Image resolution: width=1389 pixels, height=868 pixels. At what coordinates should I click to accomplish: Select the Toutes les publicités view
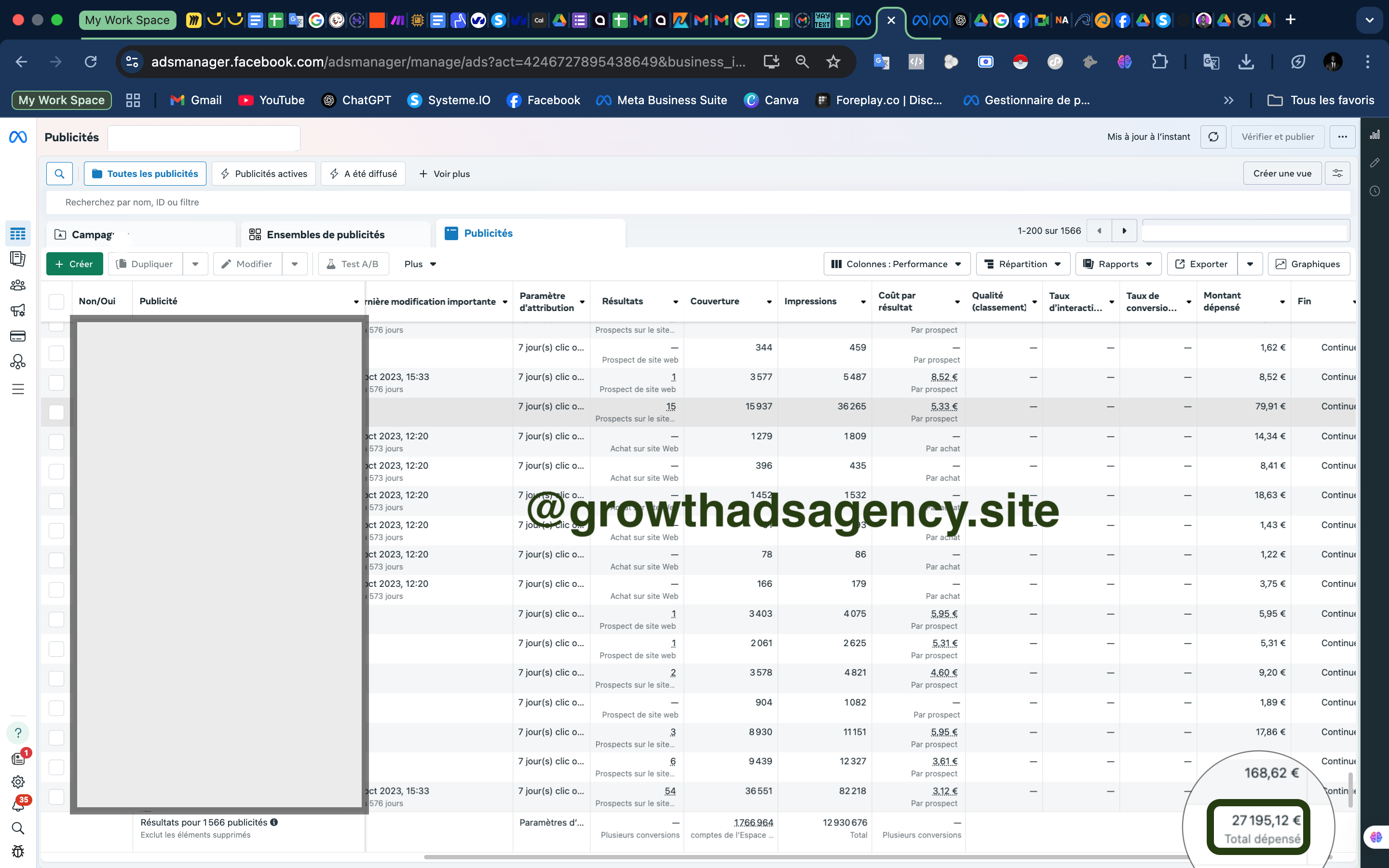tap(145, 174)
